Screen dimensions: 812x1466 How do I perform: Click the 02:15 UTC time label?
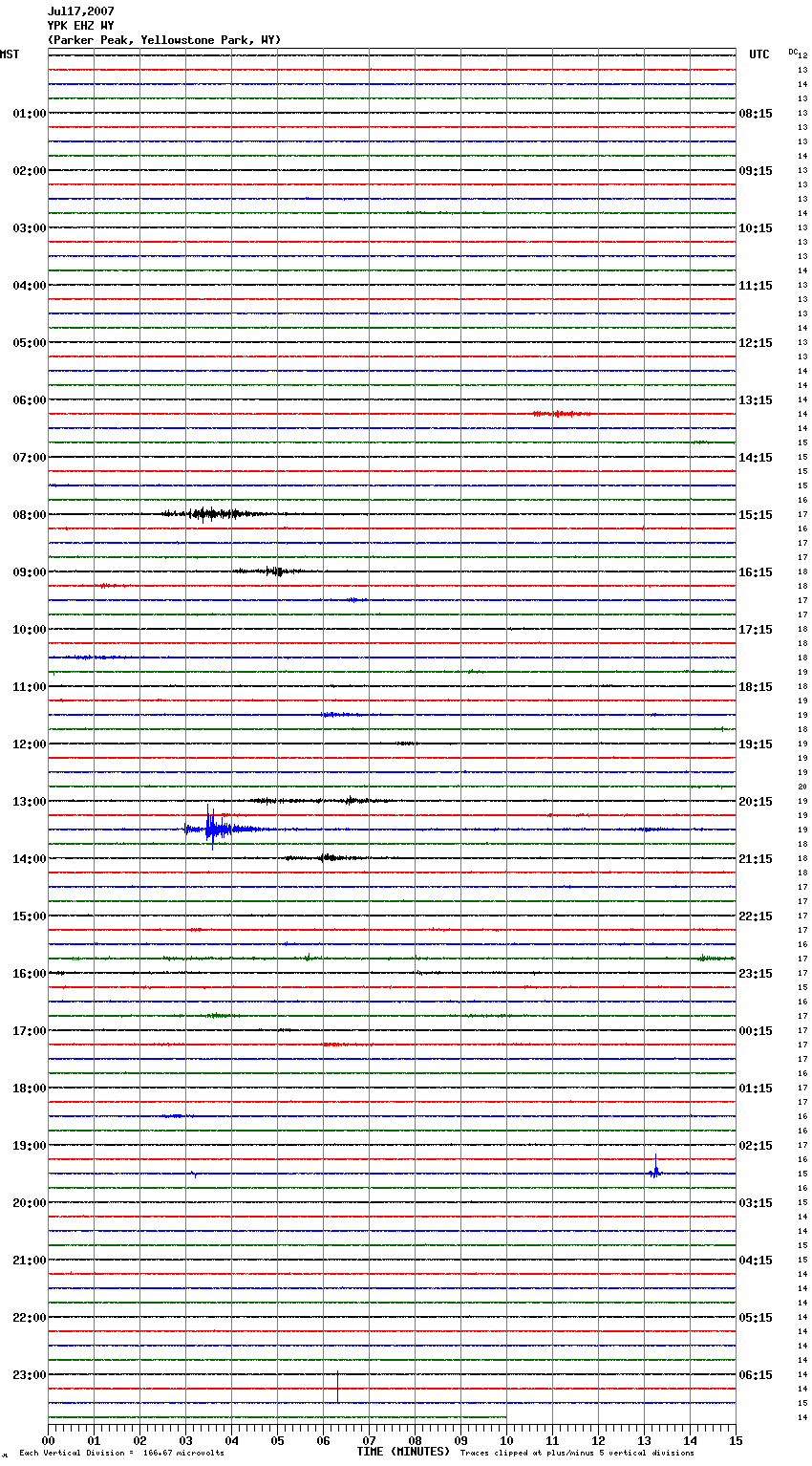click(756, 1146)
